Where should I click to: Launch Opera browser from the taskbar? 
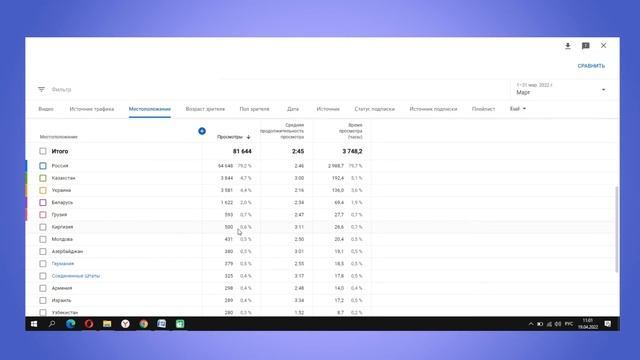tap(89, 324)
